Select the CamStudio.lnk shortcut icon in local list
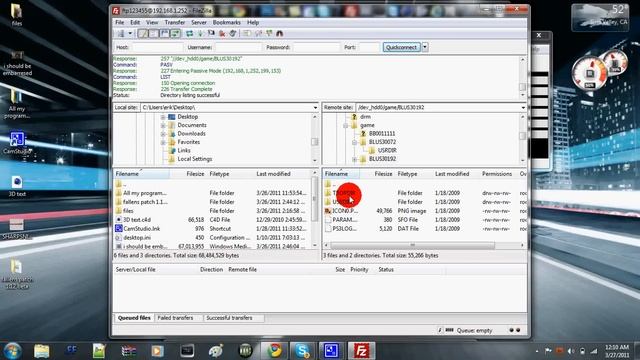This screenshot has height=360, width=640. pyautogui.click(x=119, y=229)
